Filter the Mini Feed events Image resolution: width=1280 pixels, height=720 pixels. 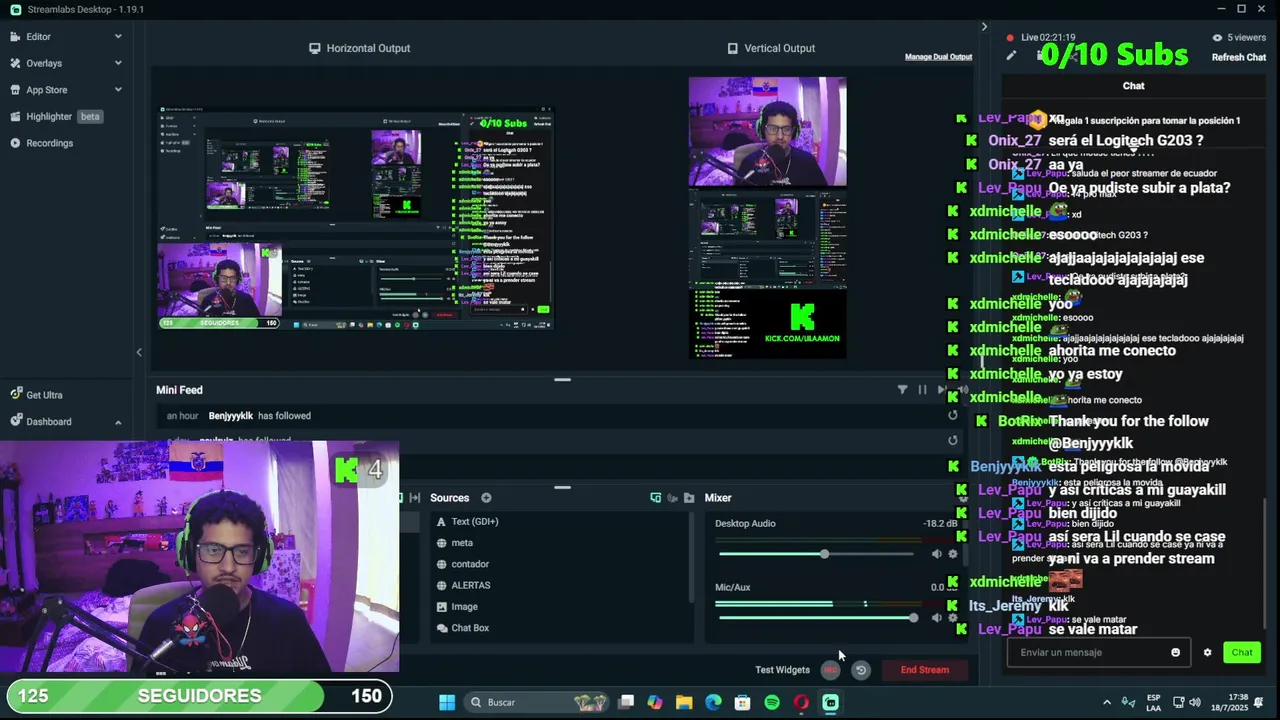tap(902, 390)
